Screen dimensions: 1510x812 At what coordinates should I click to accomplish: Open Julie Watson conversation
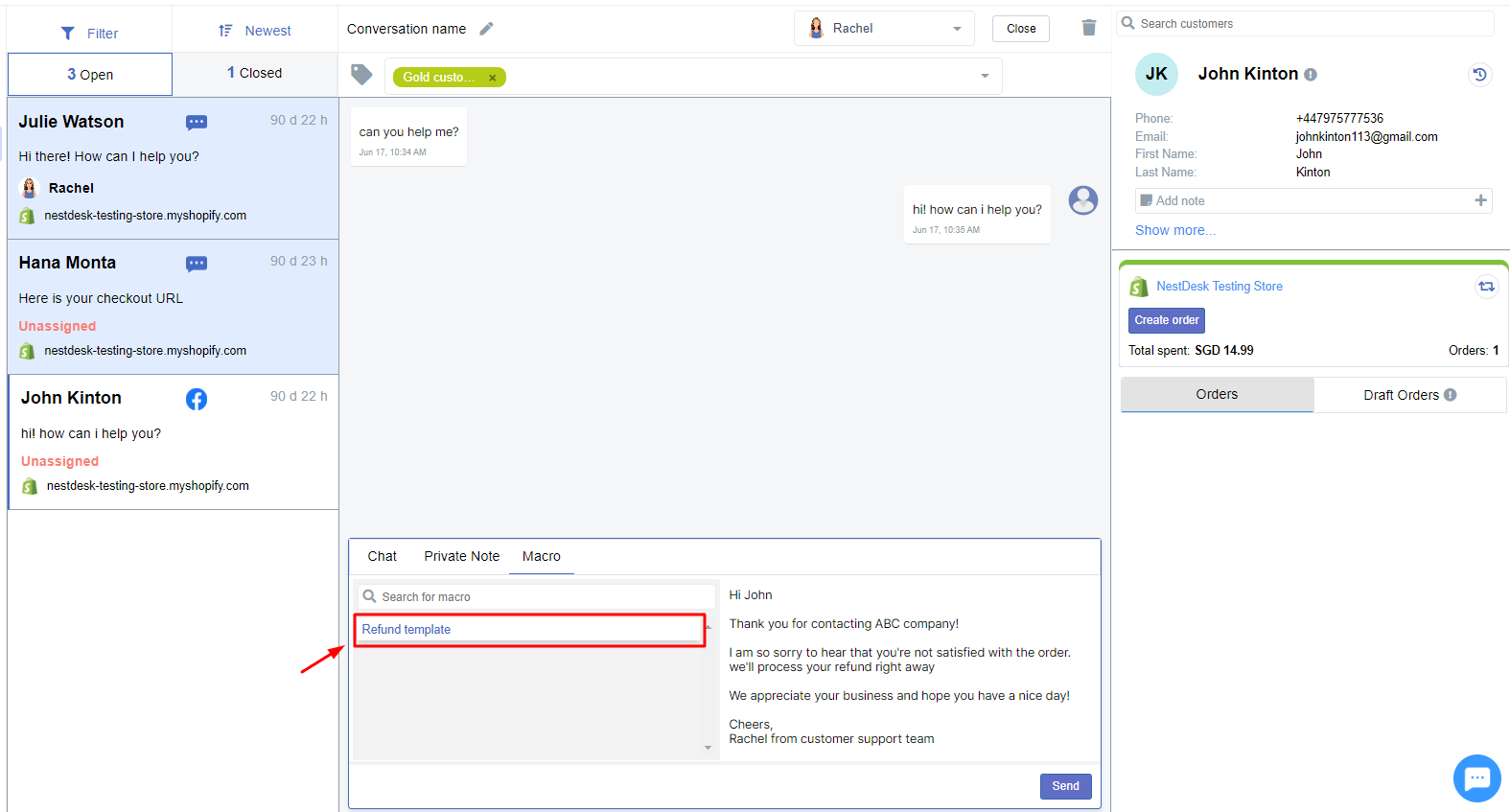coord(174,168)
